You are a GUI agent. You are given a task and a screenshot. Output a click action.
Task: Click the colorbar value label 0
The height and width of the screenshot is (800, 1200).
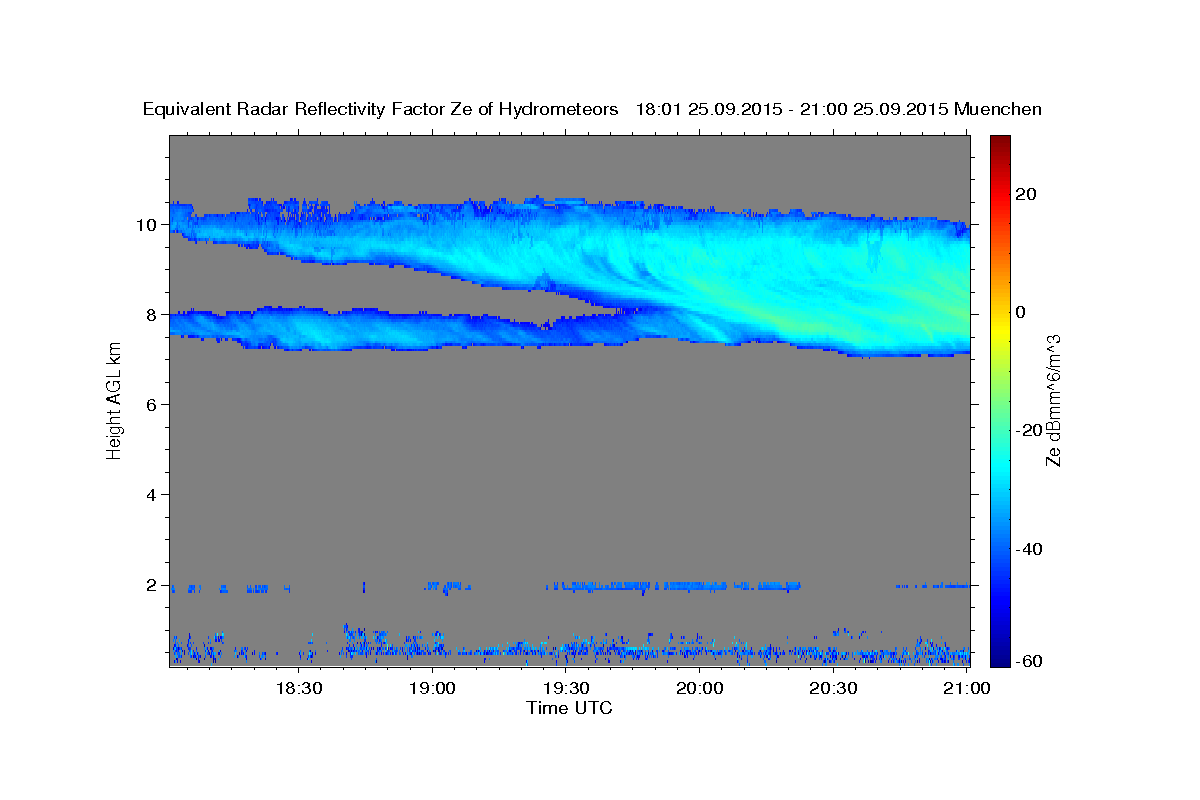1021,312
